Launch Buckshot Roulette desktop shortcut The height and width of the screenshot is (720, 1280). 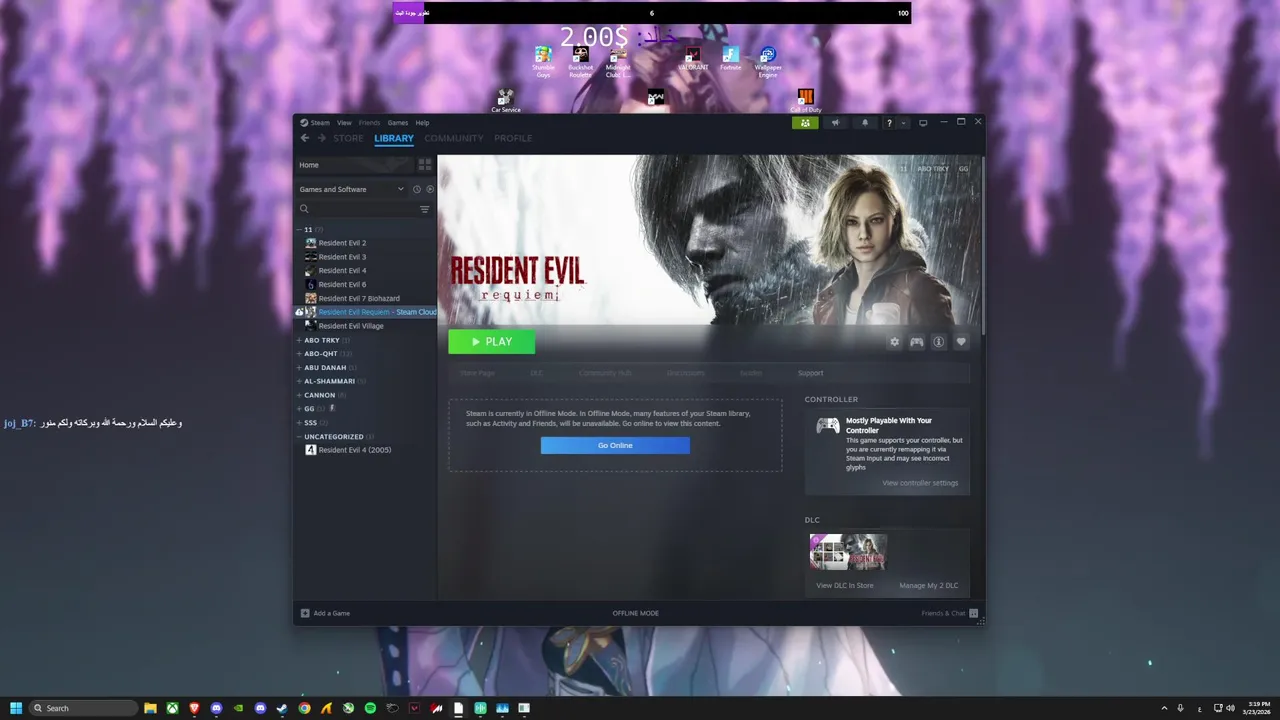point(580,61)
